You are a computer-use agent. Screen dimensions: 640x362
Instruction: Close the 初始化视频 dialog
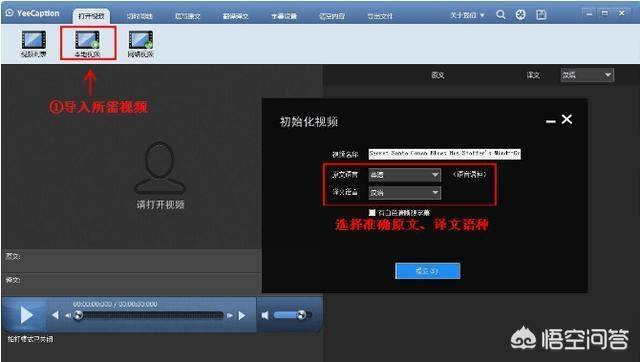(567, 119)
